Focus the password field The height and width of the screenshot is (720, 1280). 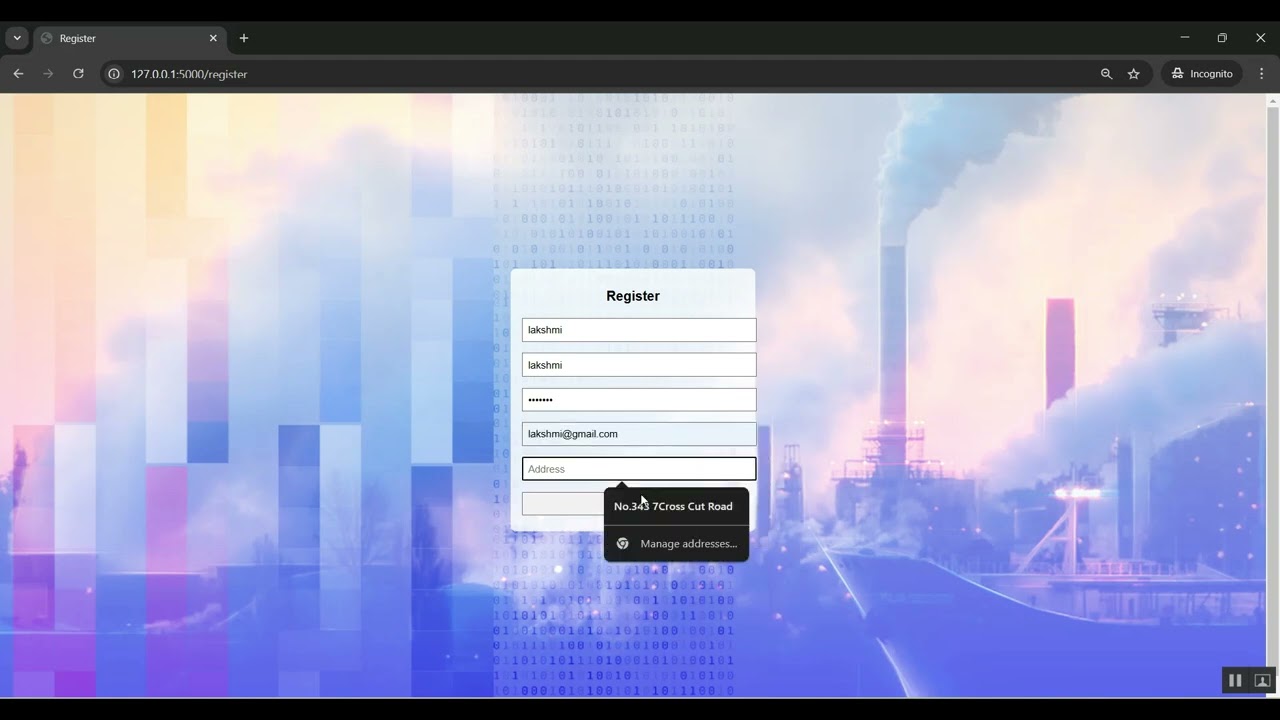[639, 400]
